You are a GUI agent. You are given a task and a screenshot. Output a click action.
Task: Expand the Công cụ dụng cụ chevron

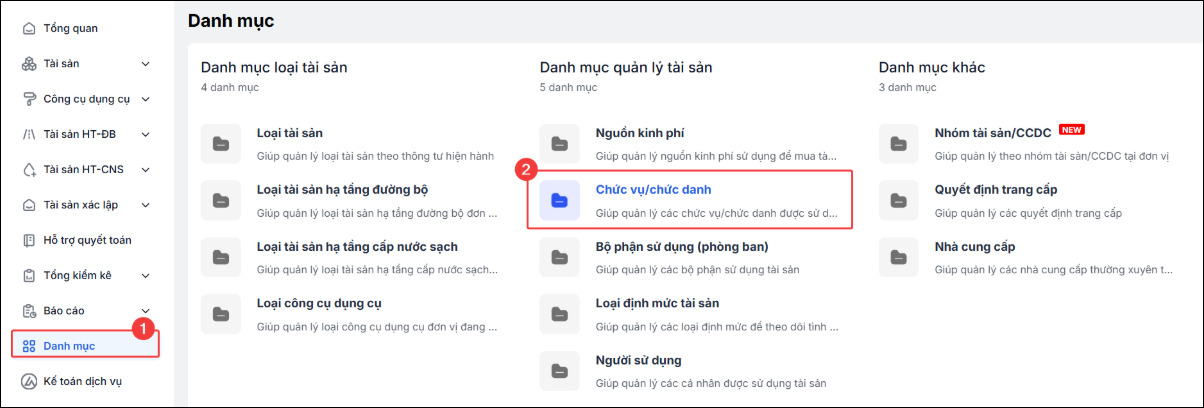click(x=146, y=99)
